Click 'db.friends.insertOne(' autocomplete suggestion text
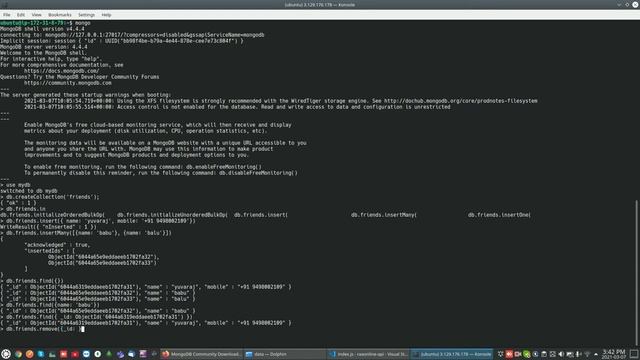The image size is (640, 360). pyautogui.click(x=499, y=215)
